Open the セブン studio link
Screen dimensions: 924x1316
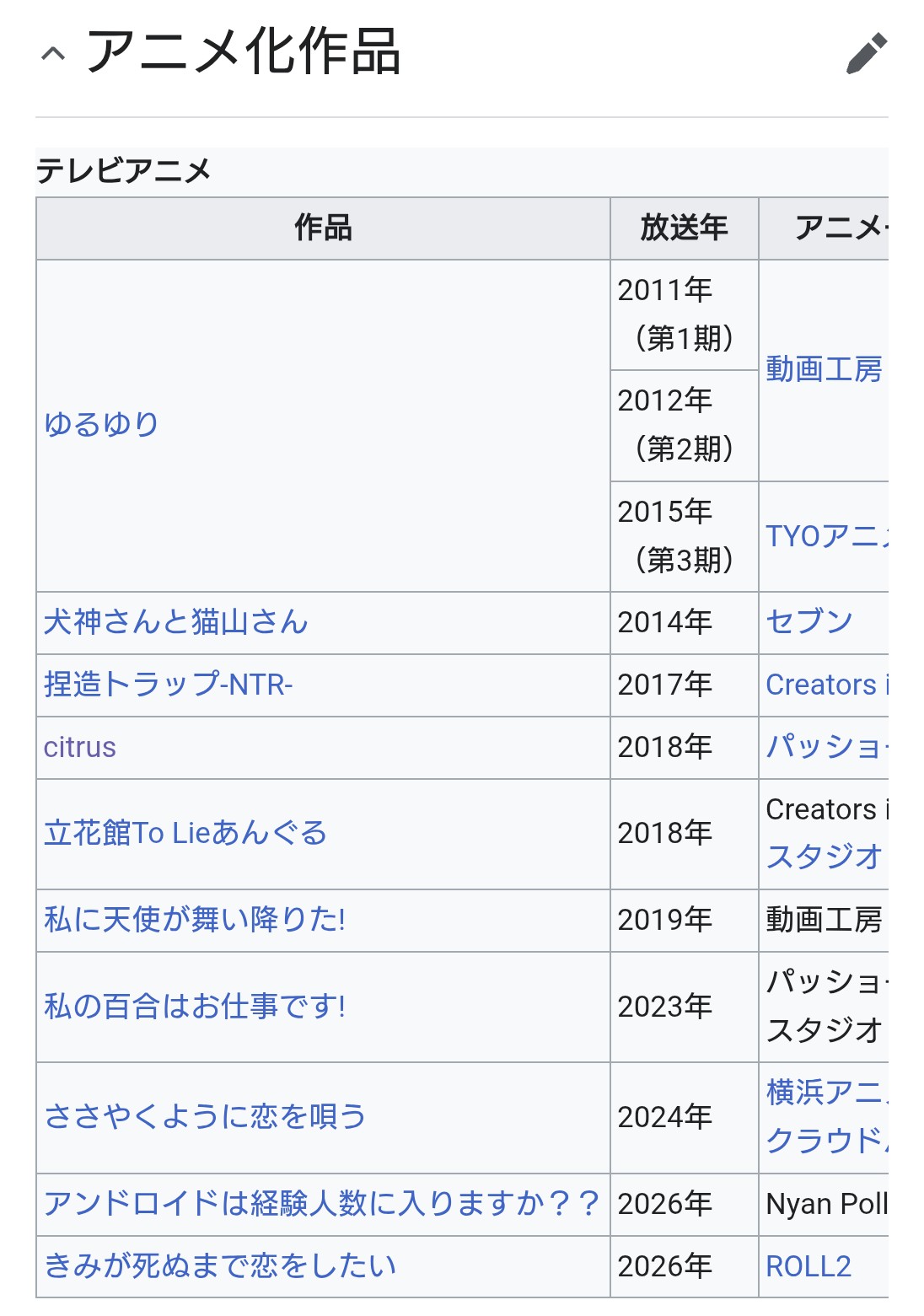click(x=809, y=622)
